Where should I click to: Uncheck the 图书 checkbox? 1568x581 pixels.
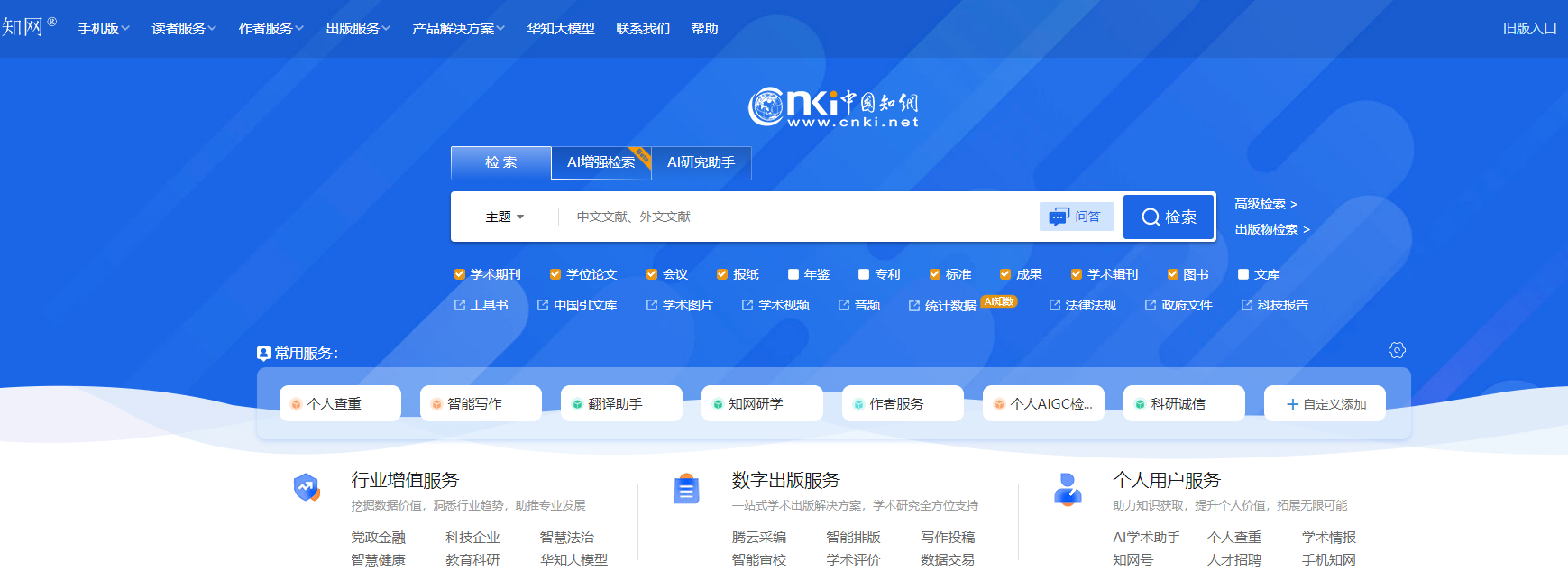coord(1173,274)
